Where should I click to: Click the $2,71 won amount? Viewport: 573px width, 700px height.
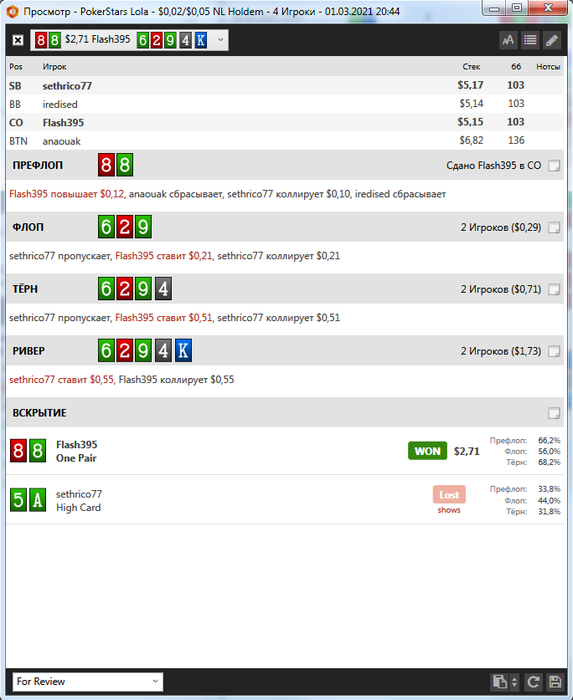point(466,451)
